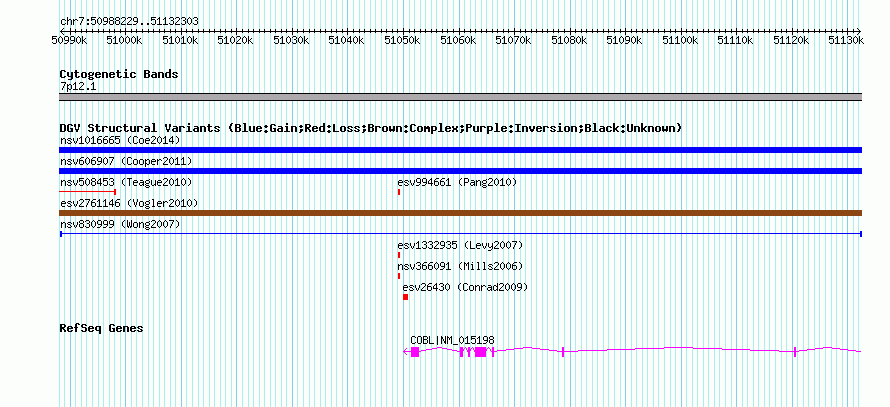Select the red esv26430 loss square

click(405, 297)
